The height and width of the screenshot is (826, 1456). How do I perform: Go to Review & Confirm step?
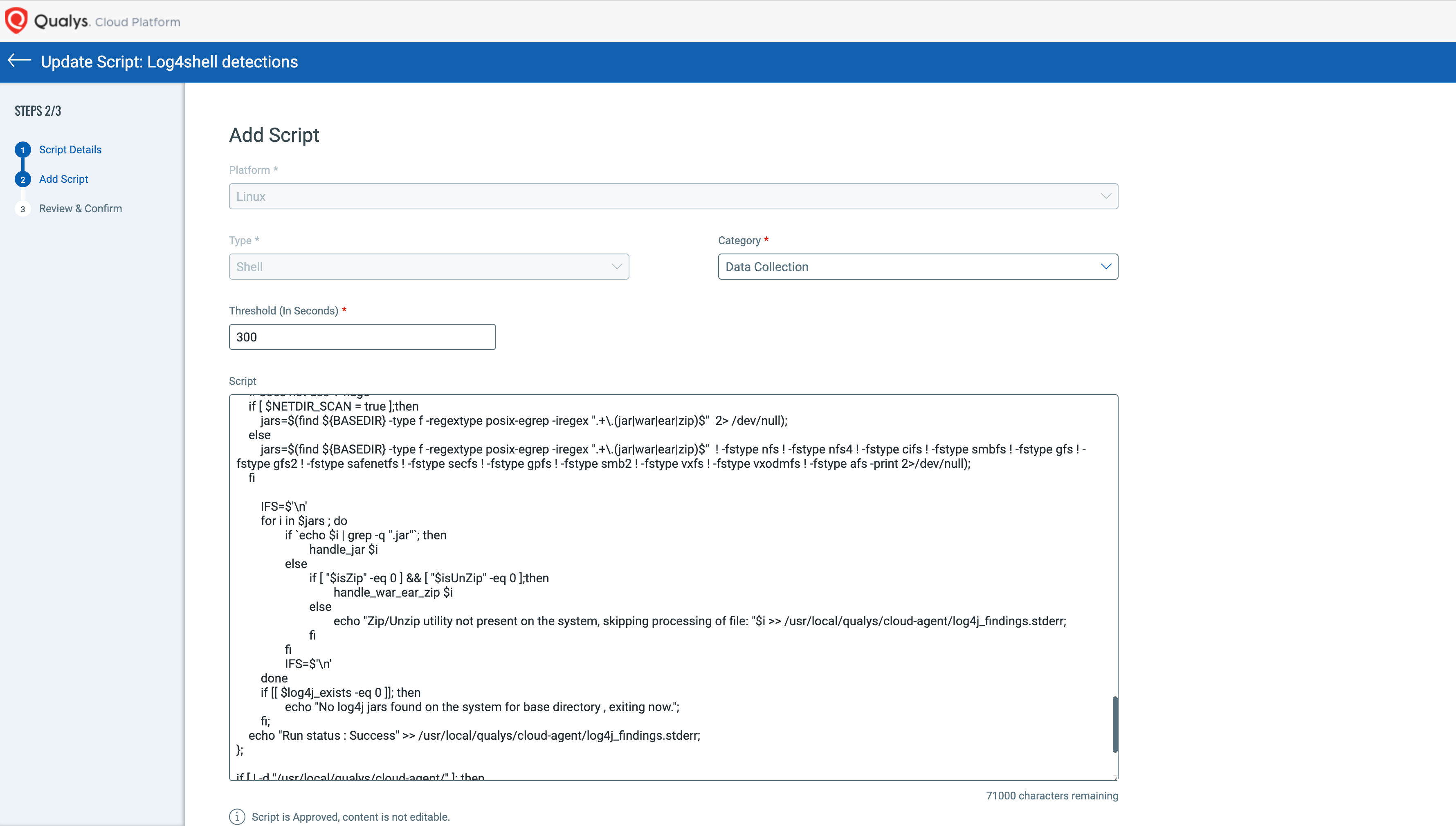point(81,209)
